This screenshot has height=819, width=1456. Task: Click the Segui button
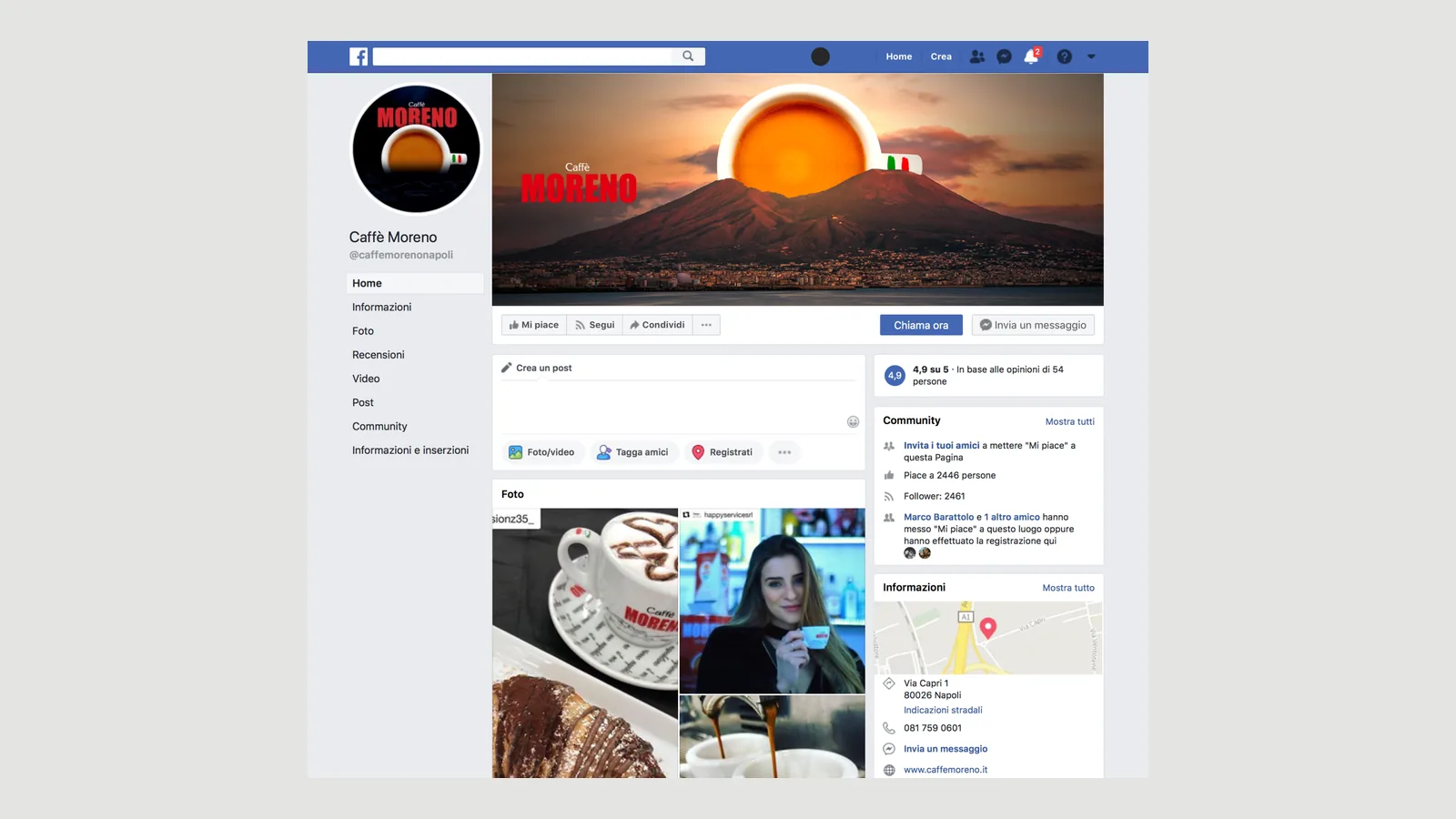coord(594,325)
